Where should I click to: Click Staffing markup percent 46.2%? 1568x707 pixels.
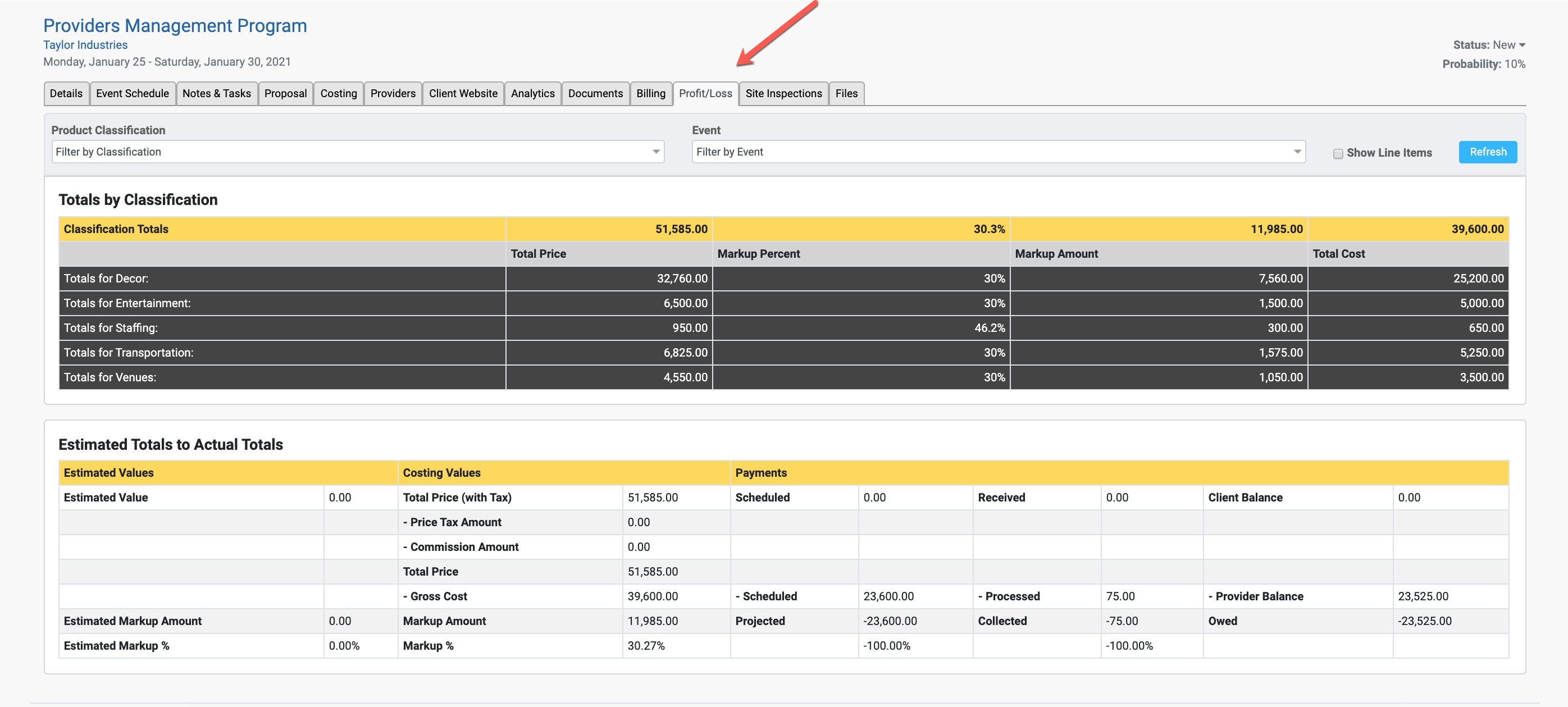[x=989, y=328]
